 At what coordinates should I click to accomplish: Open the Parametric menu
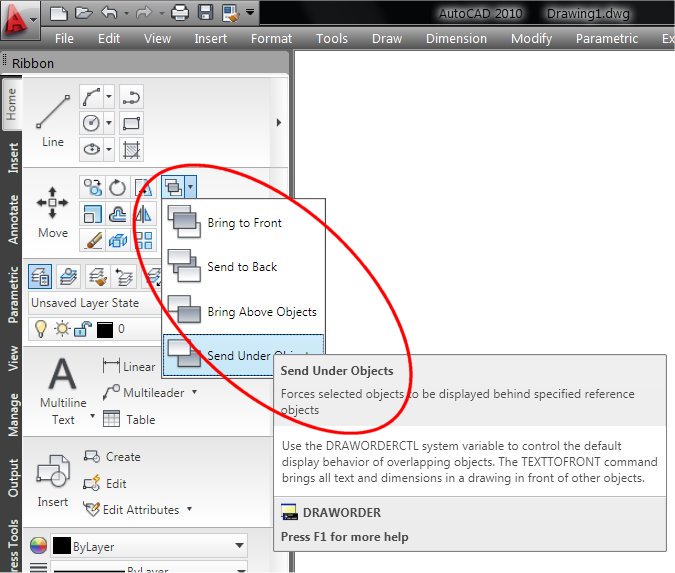tap(607, 39)
